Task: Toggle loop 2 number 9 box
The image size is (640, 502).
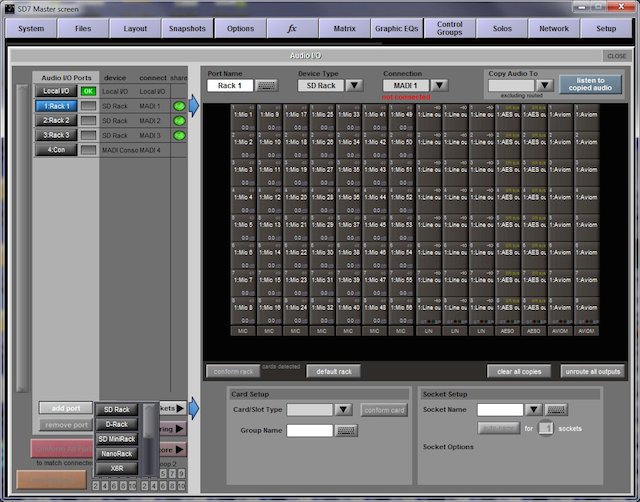Action: (x=181, y=474)
